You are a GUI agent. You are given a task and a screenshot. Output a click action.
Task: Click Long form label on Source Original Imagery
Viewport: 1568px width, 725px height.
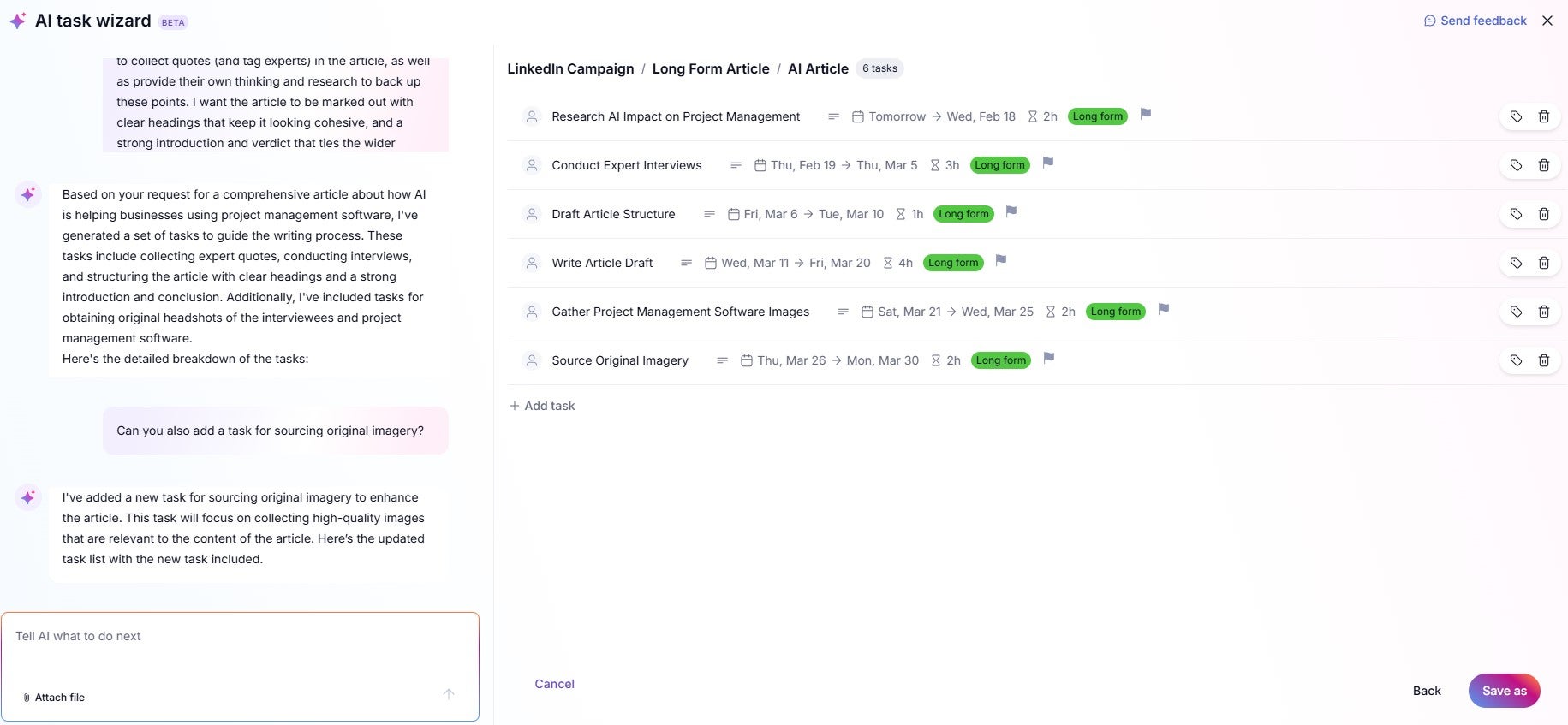coord(1001,360)
